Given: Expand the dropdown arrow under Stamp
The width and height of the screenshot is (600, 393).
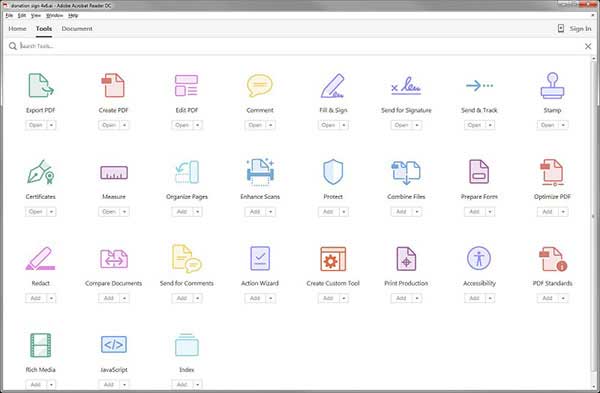Looking at the screenshot, I should 563,125.
